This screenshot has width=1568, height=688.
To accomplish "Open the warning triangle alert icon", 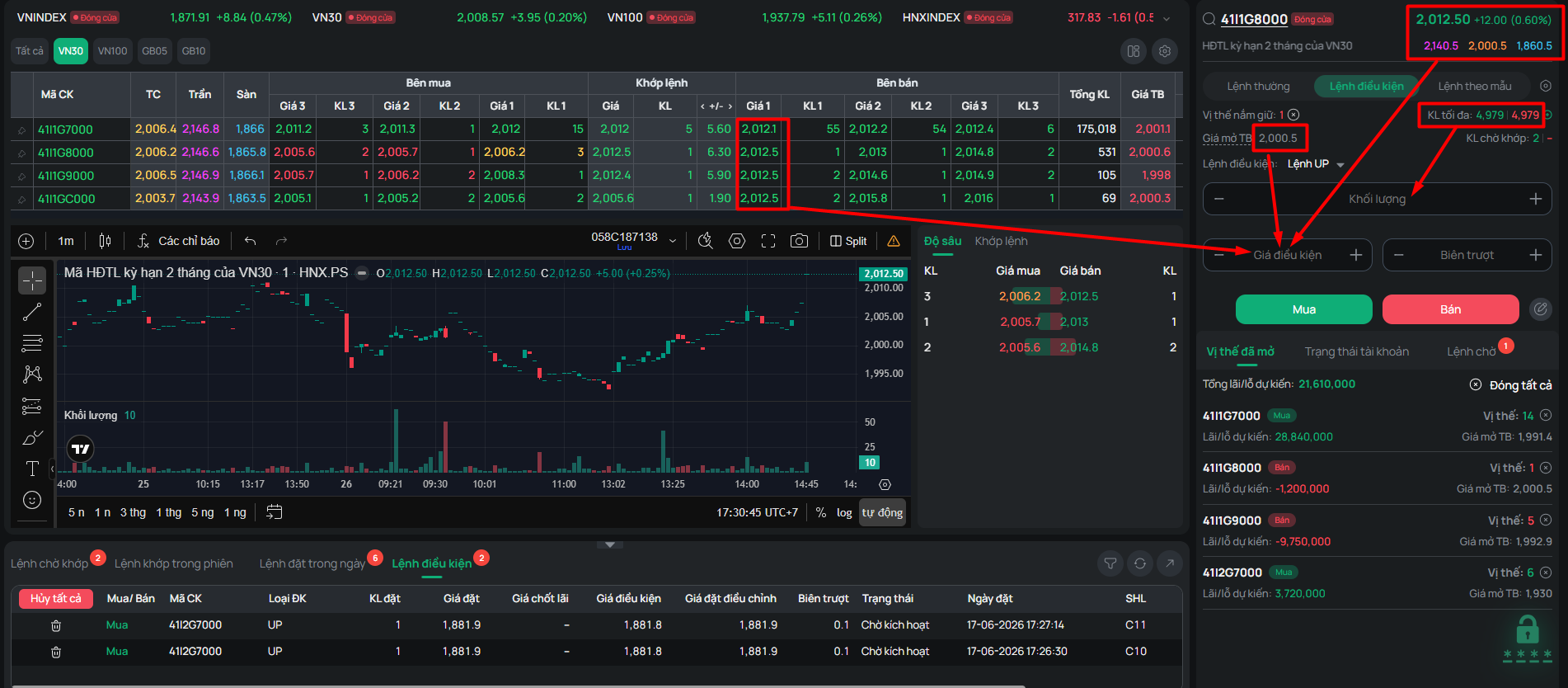I will pos(894,241).
